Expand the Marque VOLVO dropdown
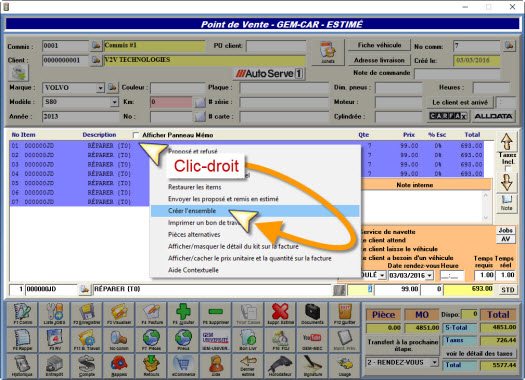Image resolution: width=525 pixels, height=380 pixels. point(100,88)
